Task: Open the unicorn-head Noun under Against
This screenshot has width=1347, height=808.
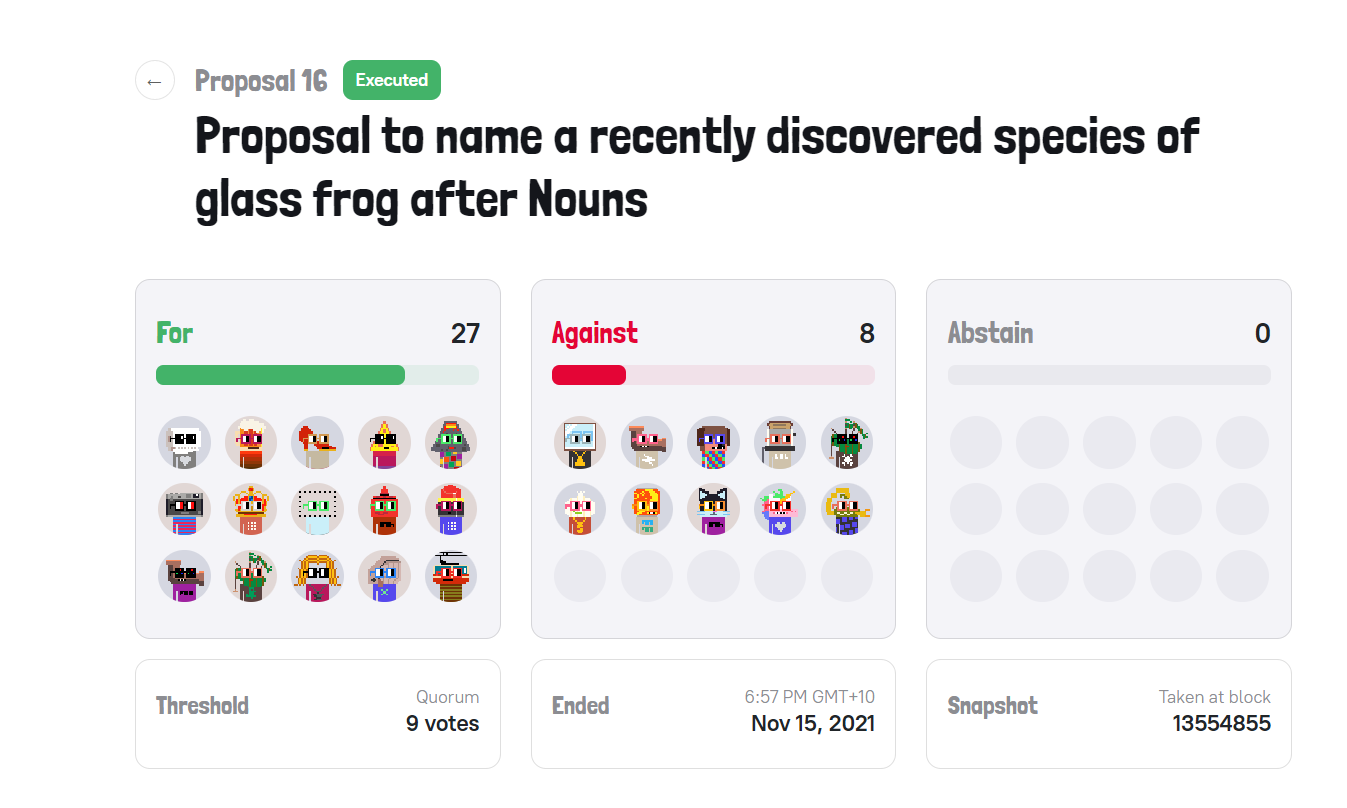Action: pyautogui.click(x=779, y=509)
